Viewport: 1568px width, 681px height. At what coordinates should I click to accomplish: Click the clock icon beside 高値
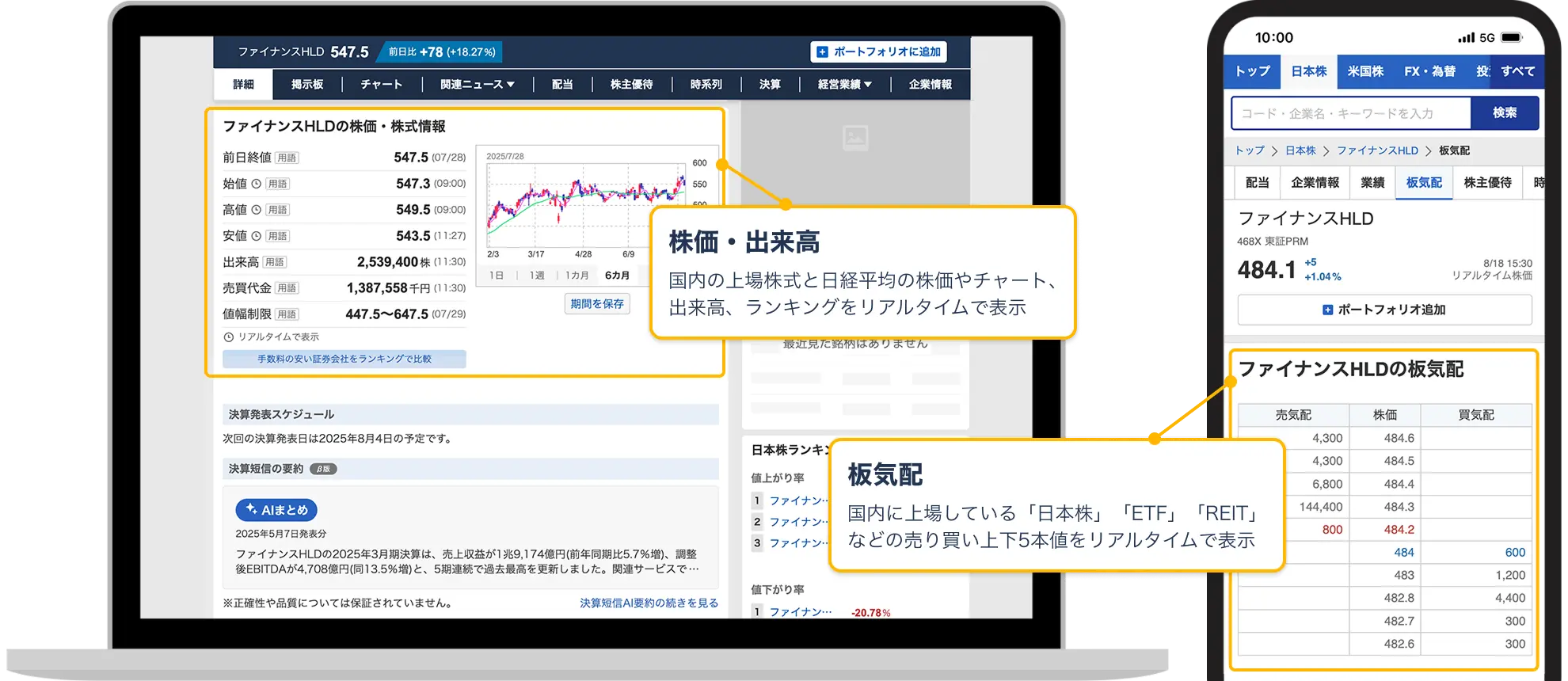pyautogui.click(x=257, y=210)
